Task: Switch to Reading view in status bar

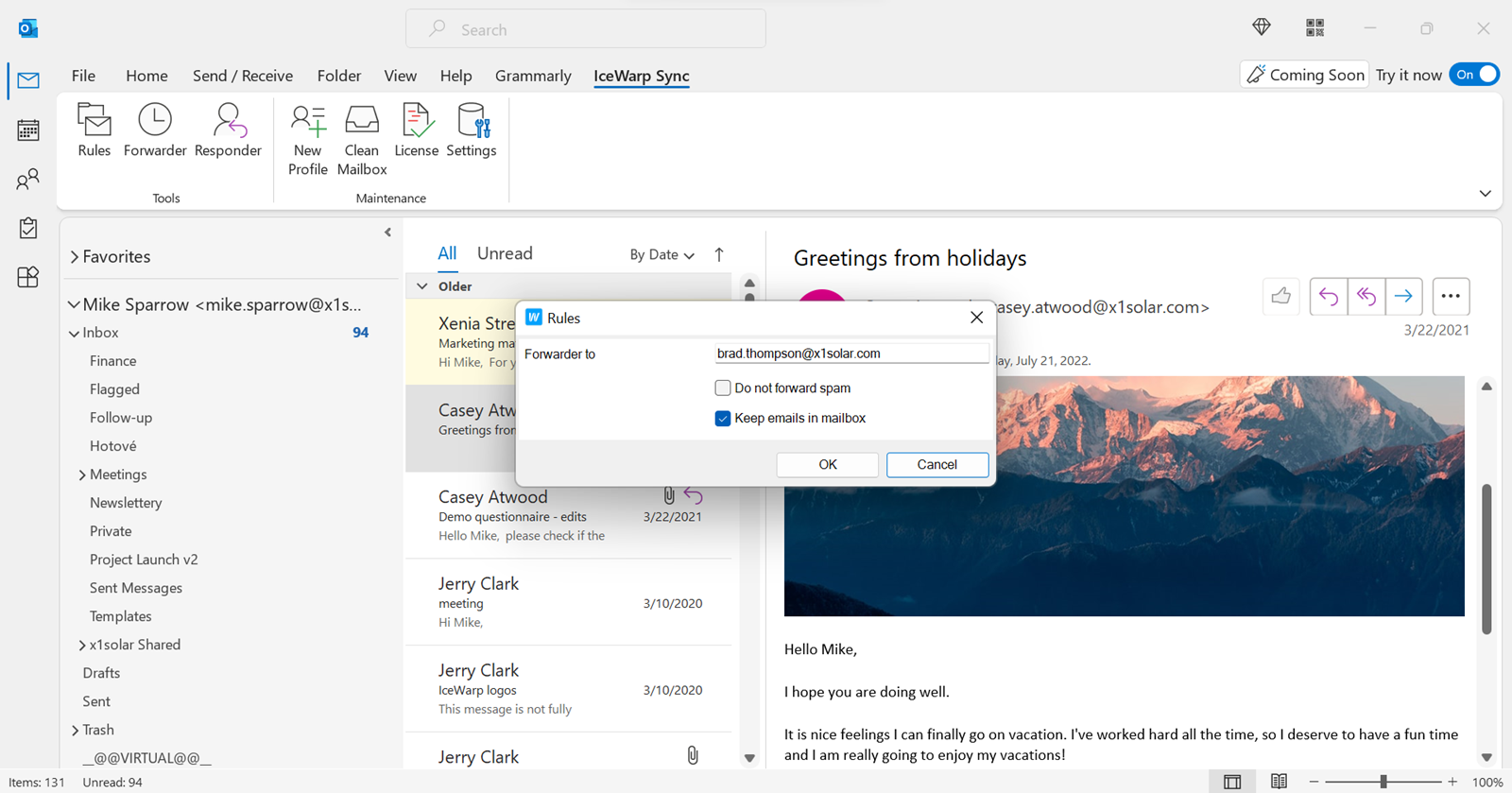Action: point(1279,782)
